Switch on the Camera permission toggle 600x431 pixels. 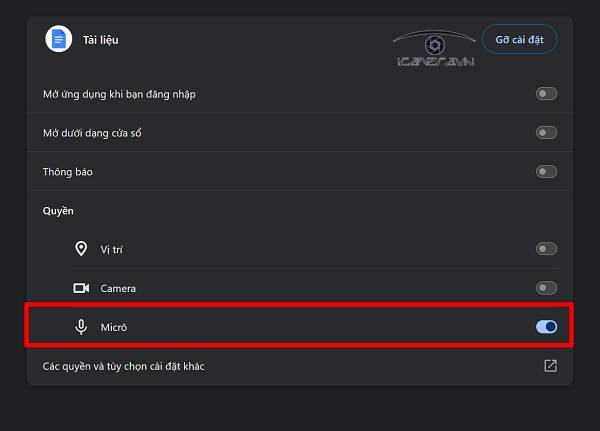pos(546,288)
